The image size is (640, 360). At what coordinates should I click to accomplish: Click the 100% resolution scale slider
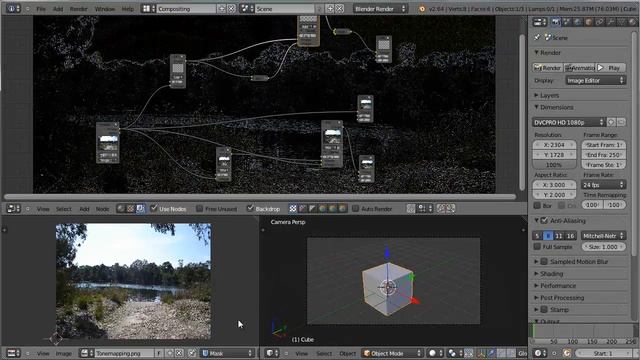pyautogui.click(x=554, y=165)
